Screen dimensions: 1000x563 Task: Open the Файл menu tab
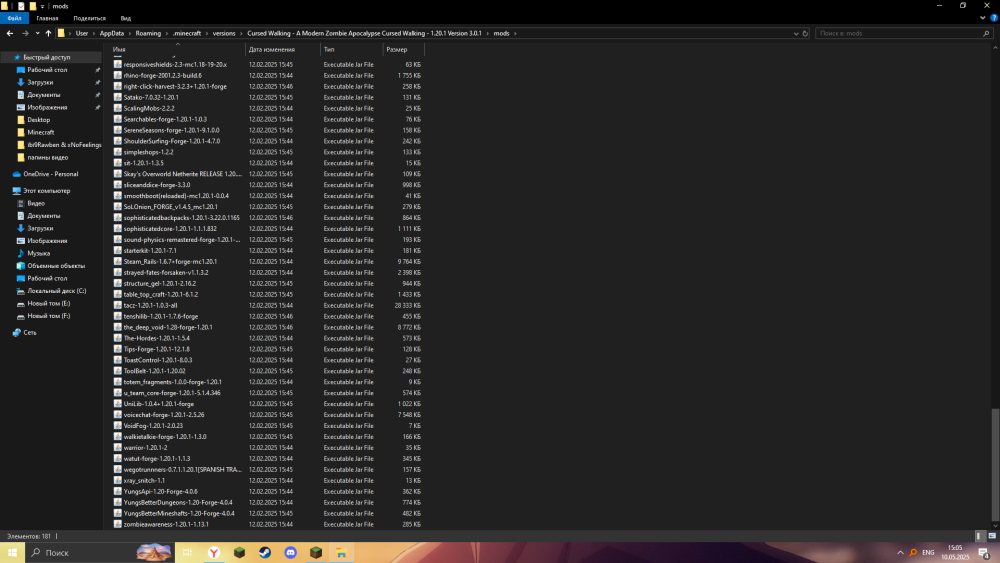(x=15, y=18)
